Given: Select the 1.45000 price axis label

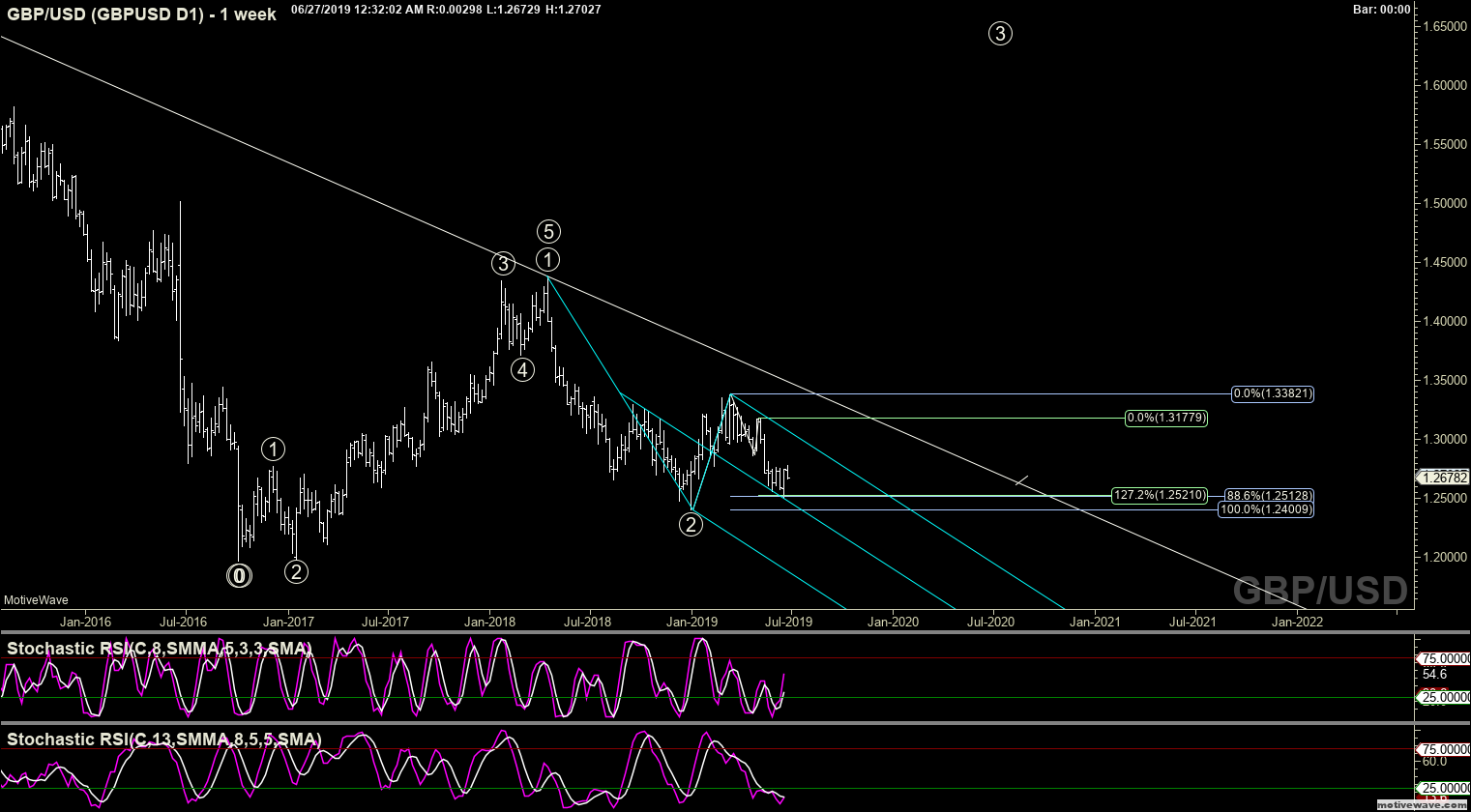Looking at the screenshot, I should 1443,262.
